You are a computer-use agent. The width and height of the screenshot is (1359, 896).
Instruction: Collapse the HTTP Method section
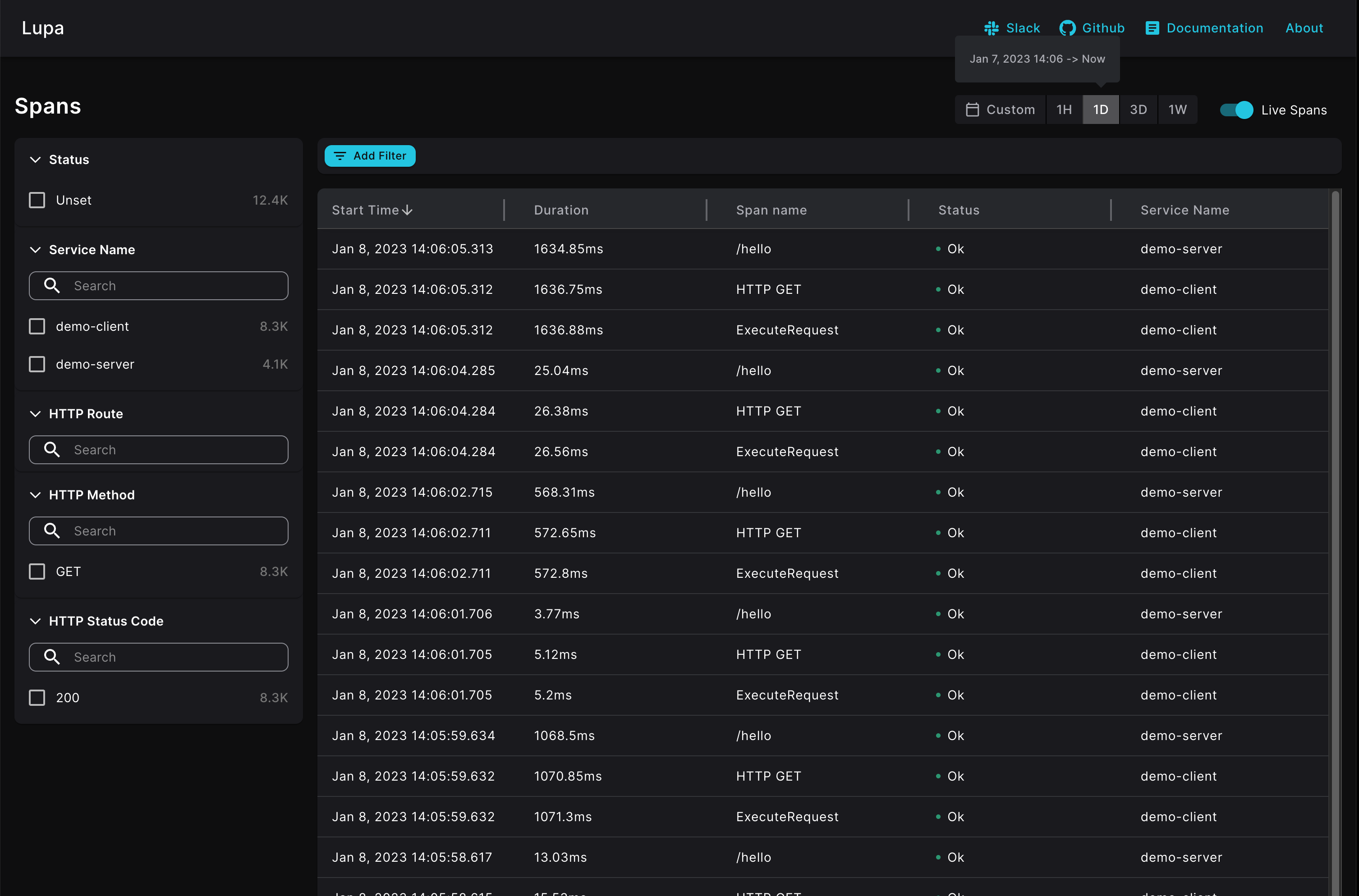(x=36, y=495)
